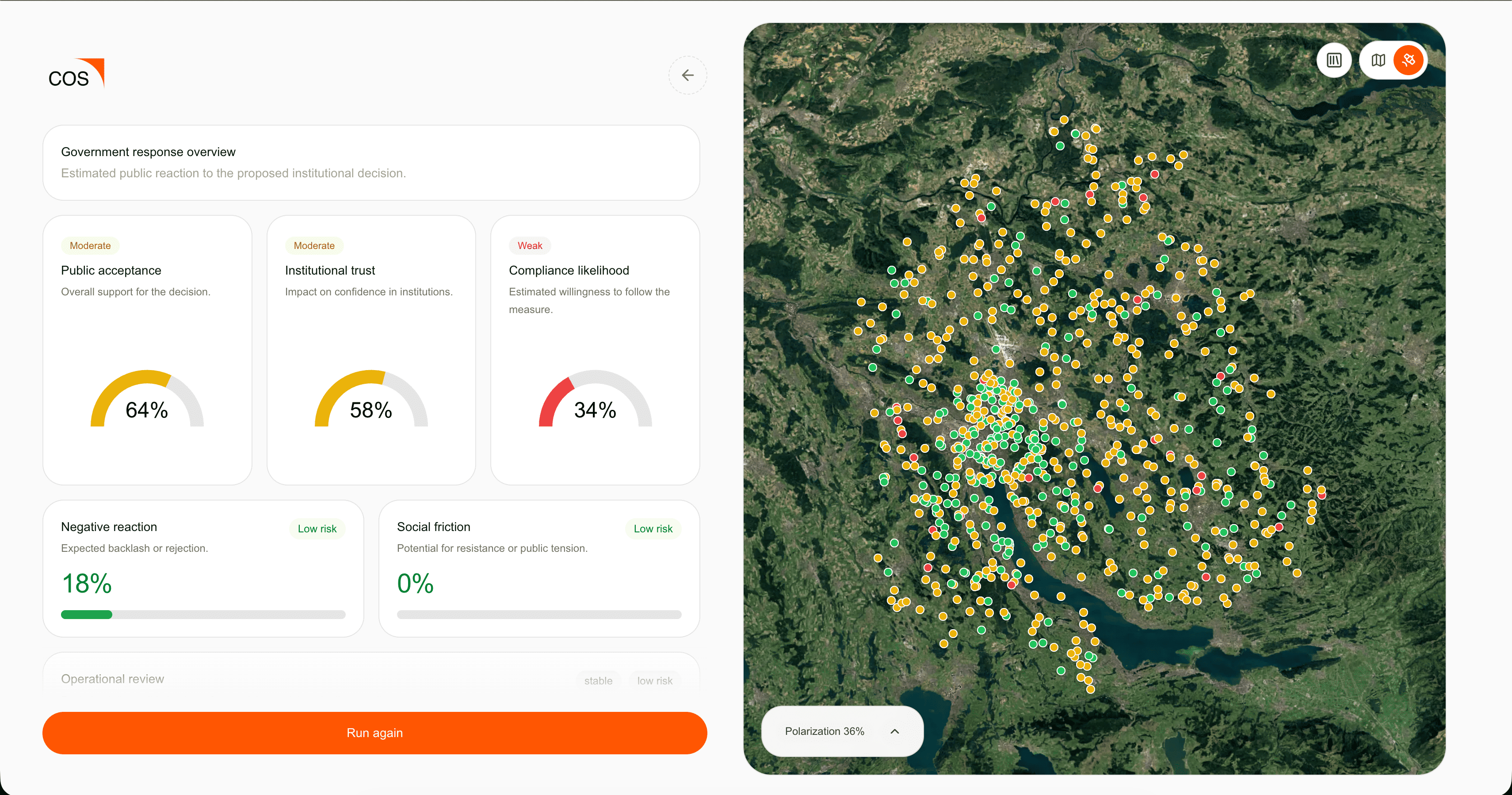Click the Institutional trust 58% gauge
This screenshot has width=1512, height=795.
[371, 399]
